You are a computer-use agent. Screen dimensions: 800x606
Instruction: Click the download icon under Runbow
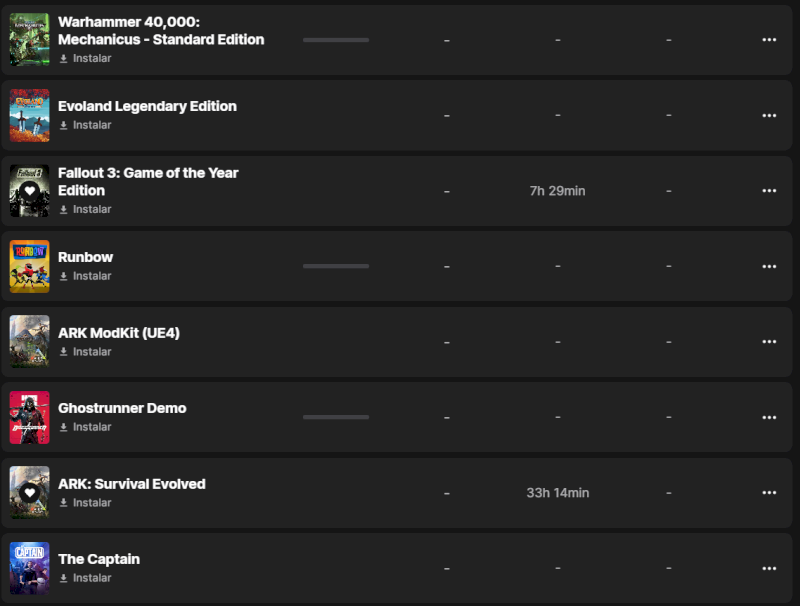click(64, 276)
